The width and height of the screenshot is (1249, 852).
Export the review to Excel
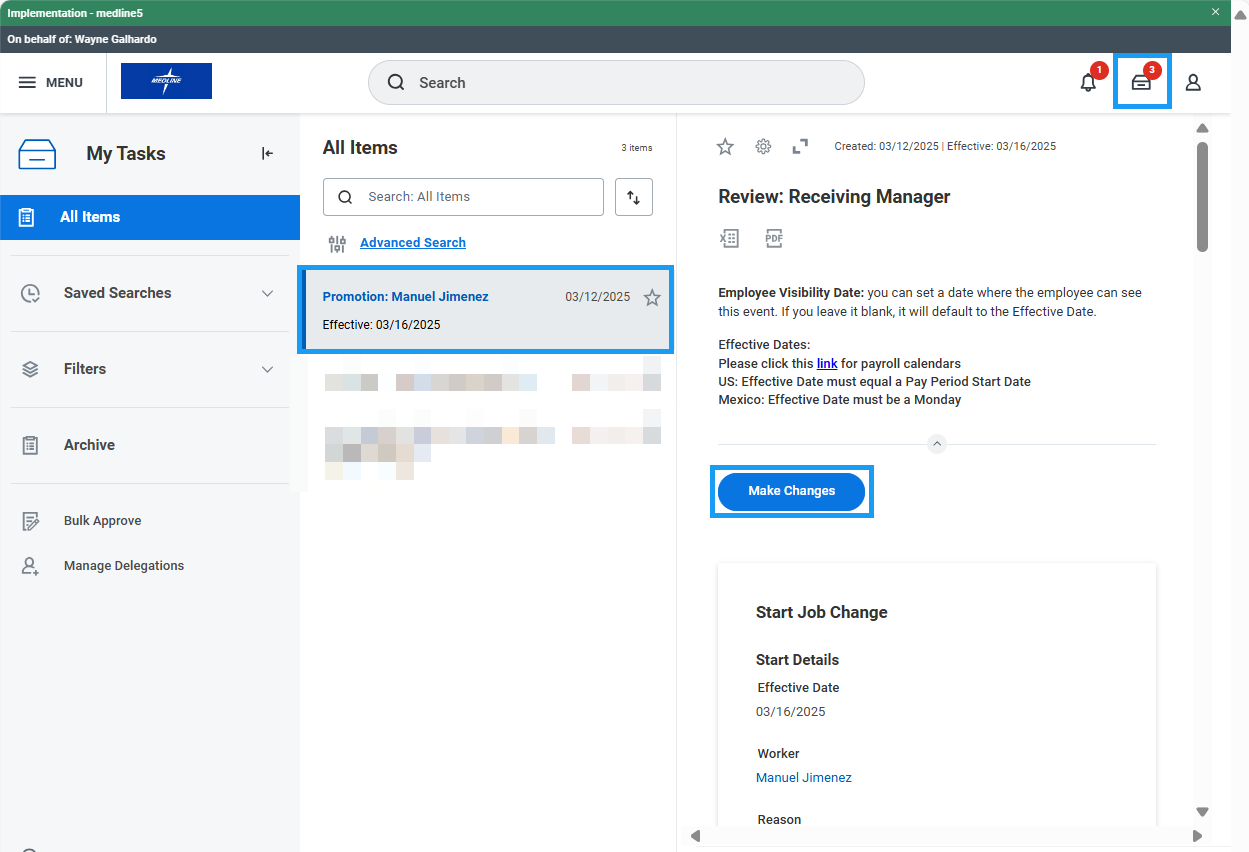pos(730,238)
